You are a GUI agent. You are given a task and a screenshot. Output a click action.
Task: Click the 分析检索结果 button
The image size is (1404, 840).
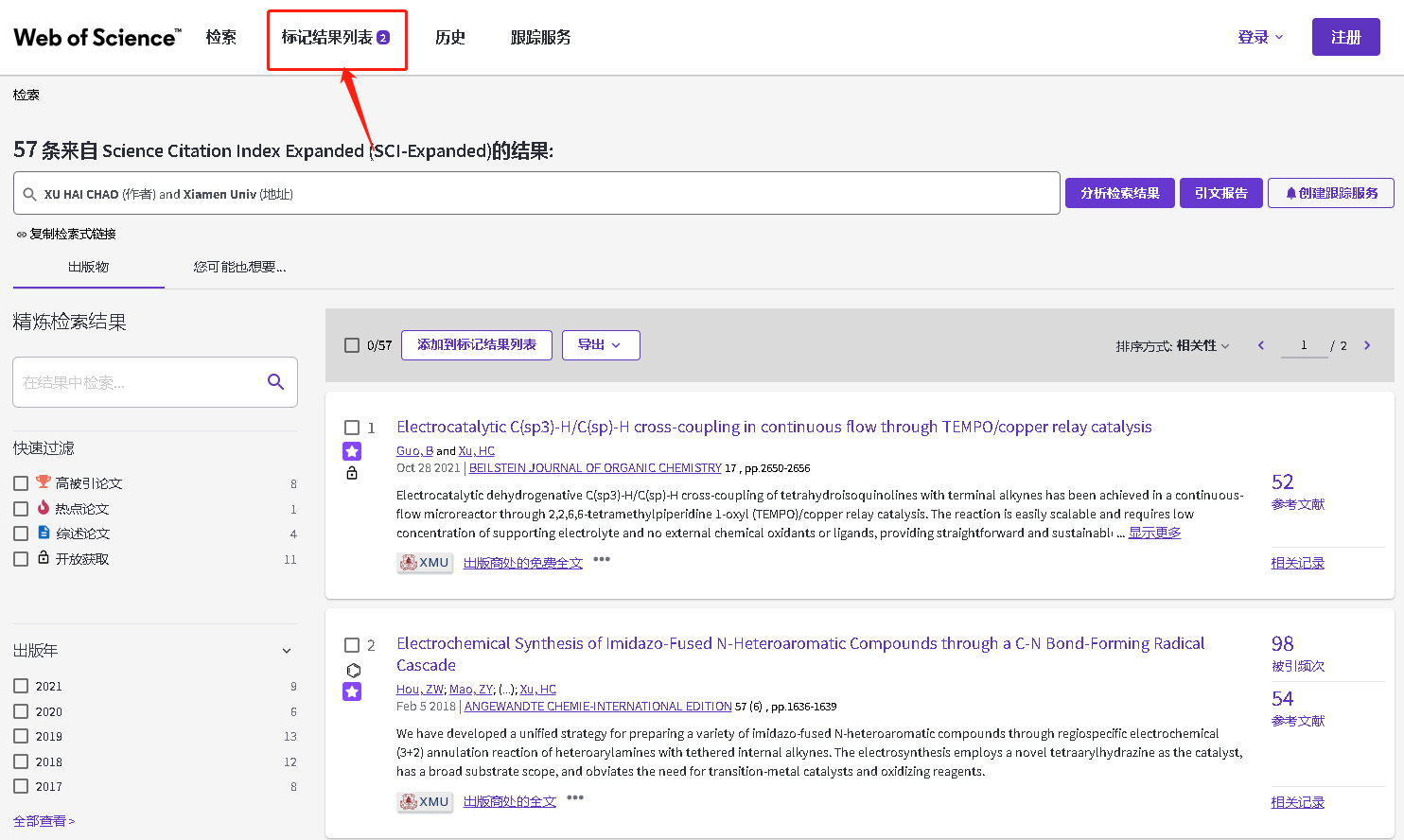click(1119, 193)
